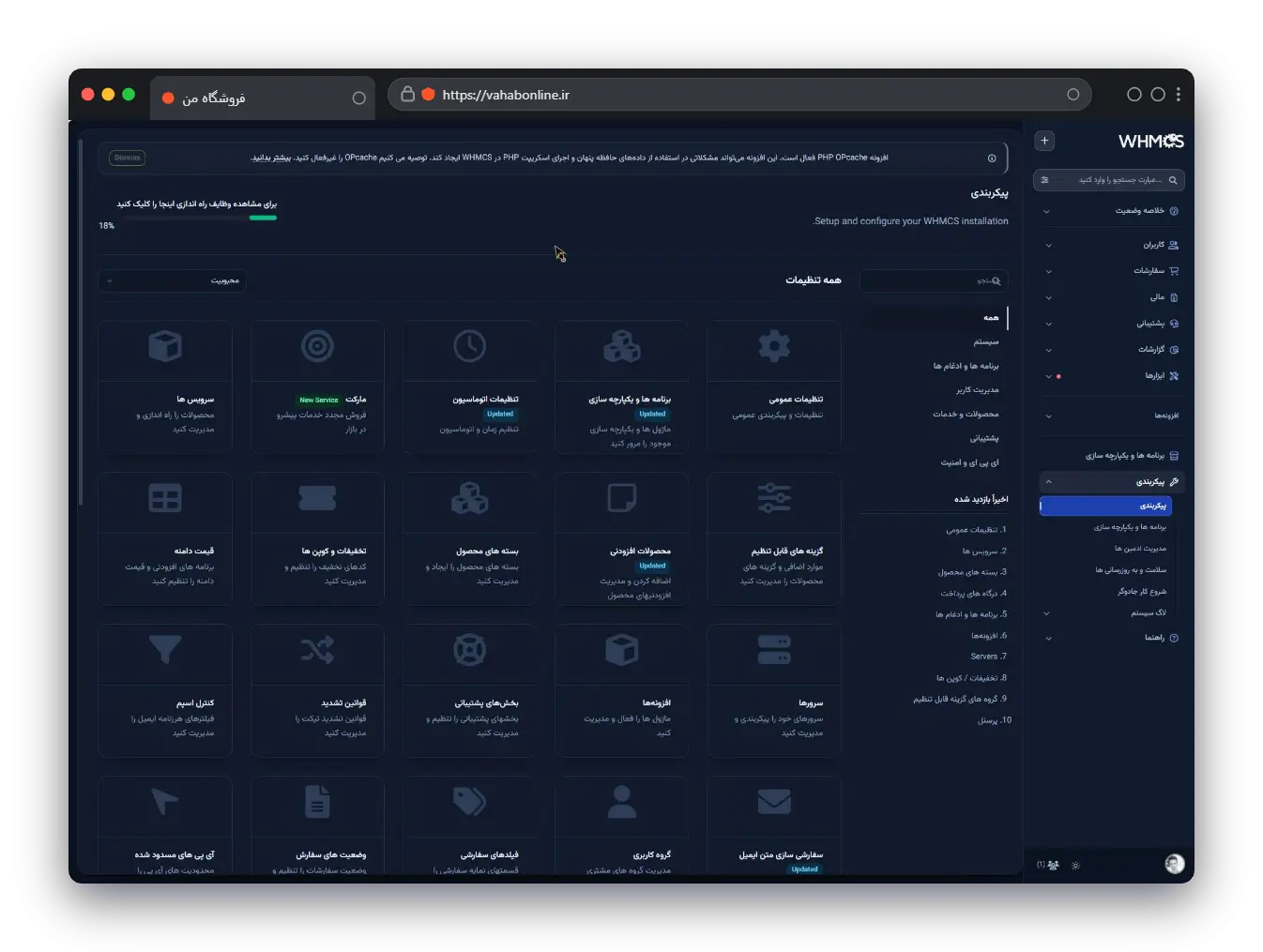This screenshot has width=1263, height=952.
Task: Open the lifebuoy icon for بخش‌های پشتیبانی
Action: pos(470,649)
